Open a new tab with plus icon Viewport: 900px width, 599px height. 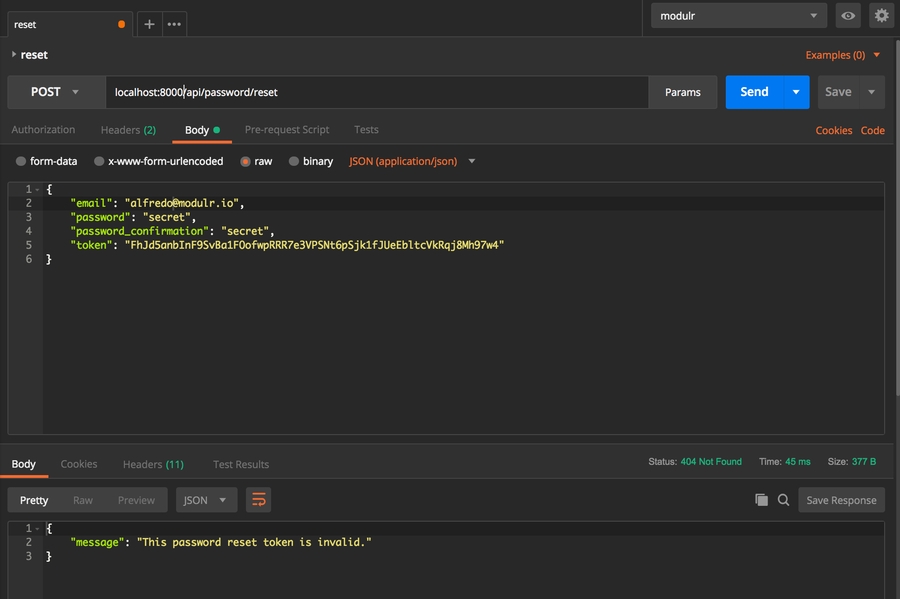(x=149, y=24)
